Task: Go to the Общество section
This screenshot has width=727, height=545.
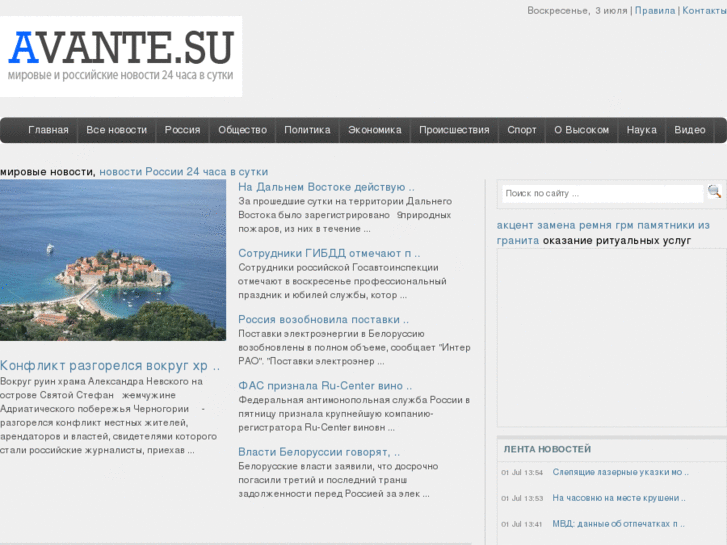Action: (x=242, y=130)
